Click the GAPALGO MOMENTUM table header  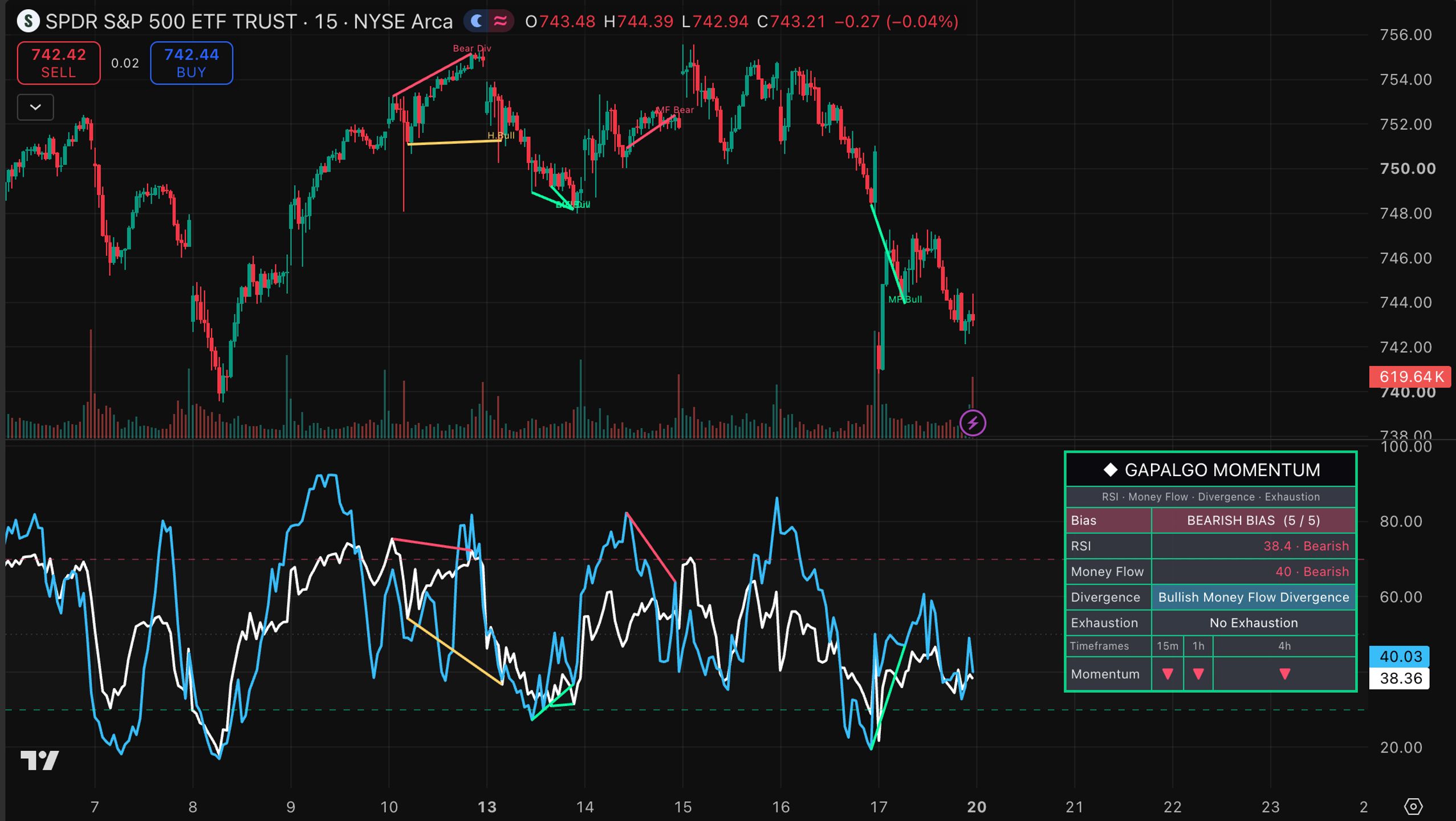click(x=1211, y=470)
